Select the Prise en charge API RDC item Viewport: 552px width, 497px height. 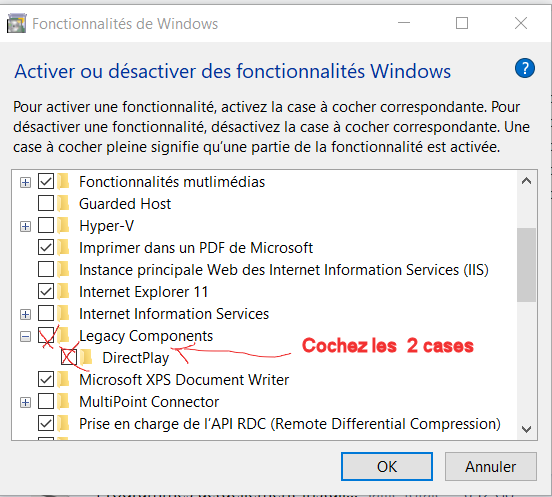[290, 424]
